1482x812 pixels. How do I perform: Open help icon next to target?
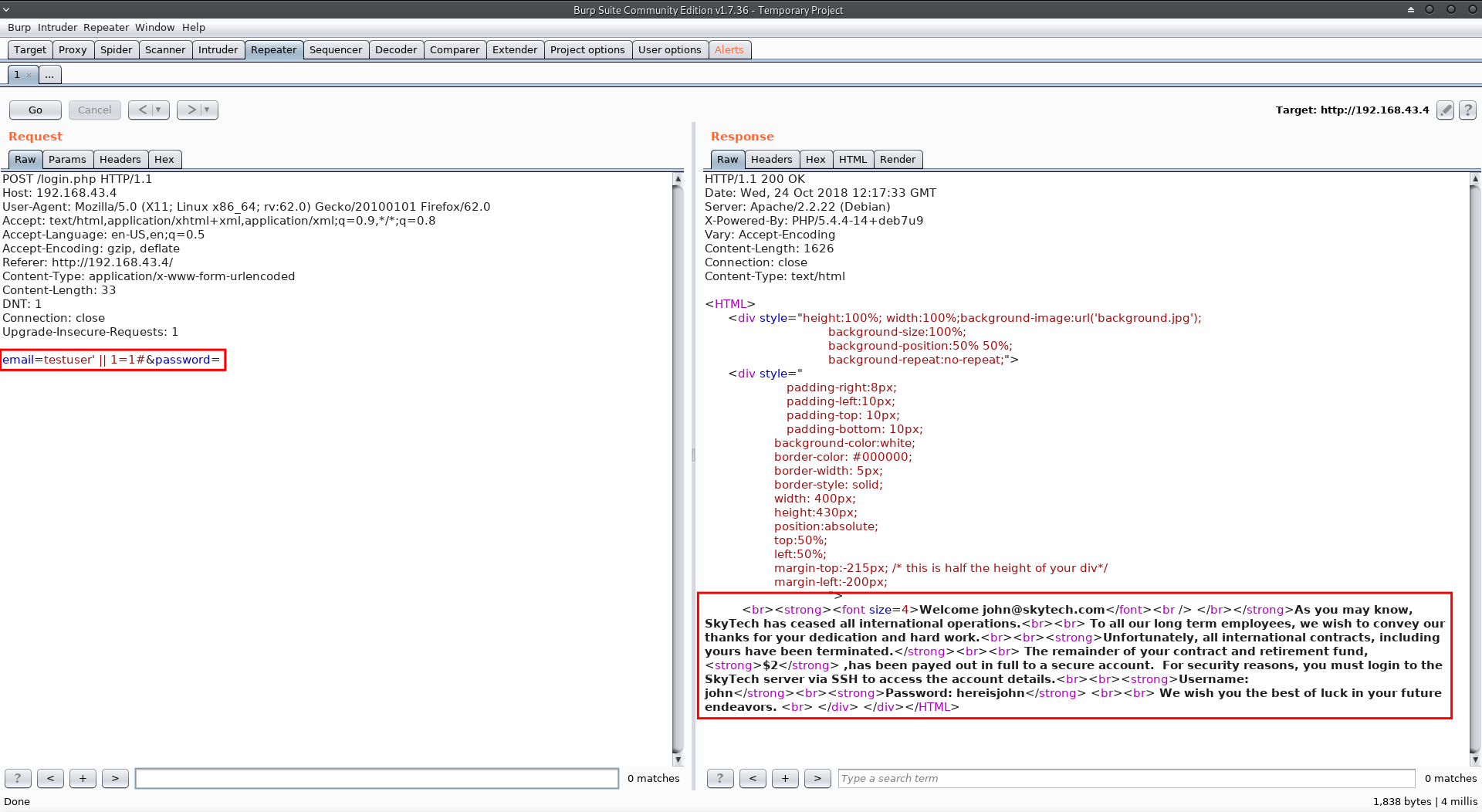pos(1467,110)
